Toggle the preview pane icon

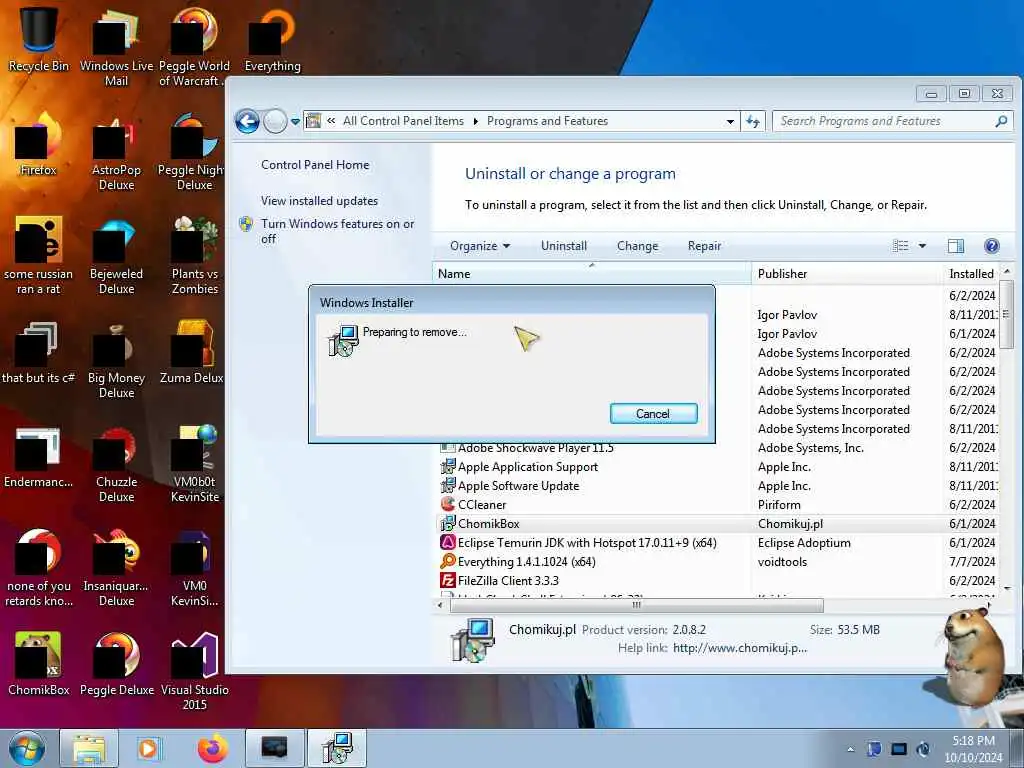pos(955,246)
